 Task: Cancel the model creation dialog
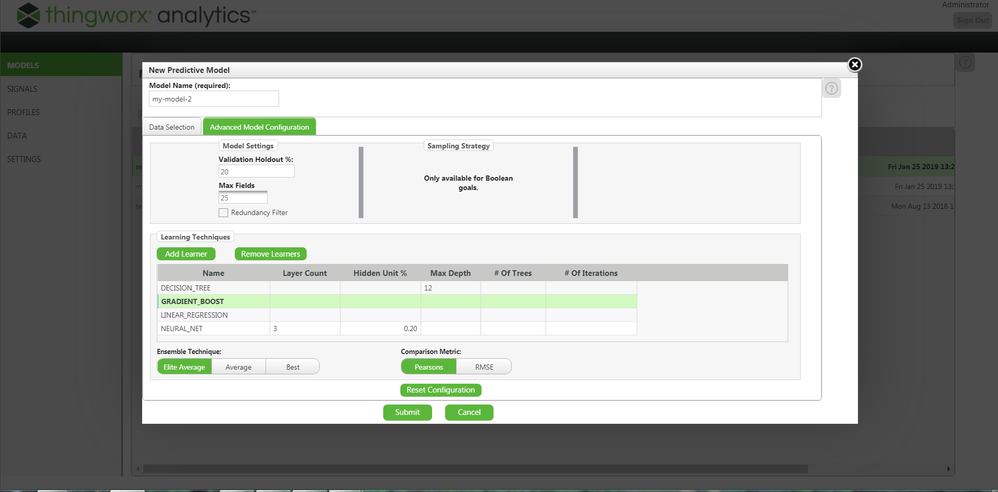(469, 412)
